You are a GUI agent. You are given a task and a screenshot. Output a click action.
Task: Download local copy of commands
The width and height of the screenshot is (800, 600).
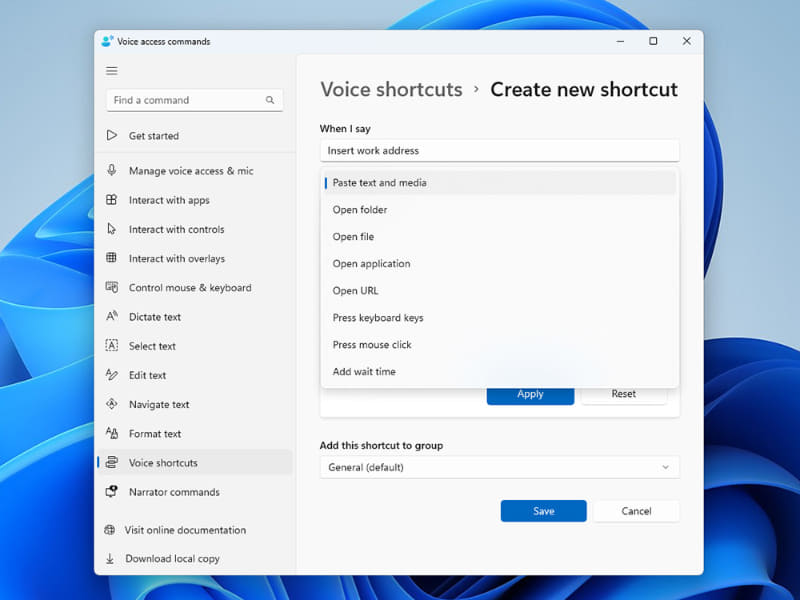tap(172, 559)
